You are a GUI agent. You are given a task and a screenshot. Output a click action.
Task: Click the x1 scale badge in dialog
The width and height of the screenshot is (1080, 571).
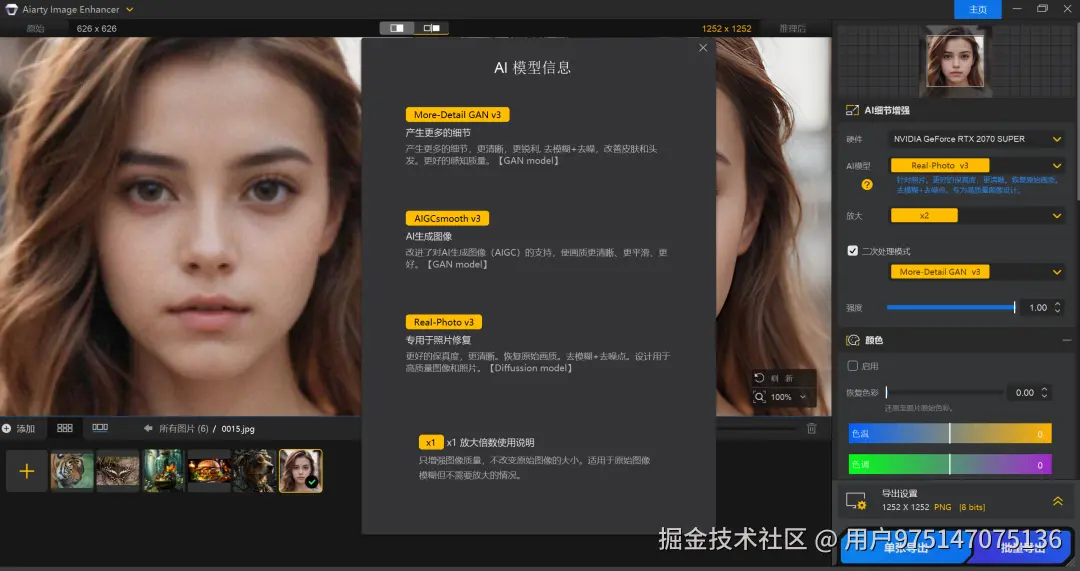pos(430,442)
